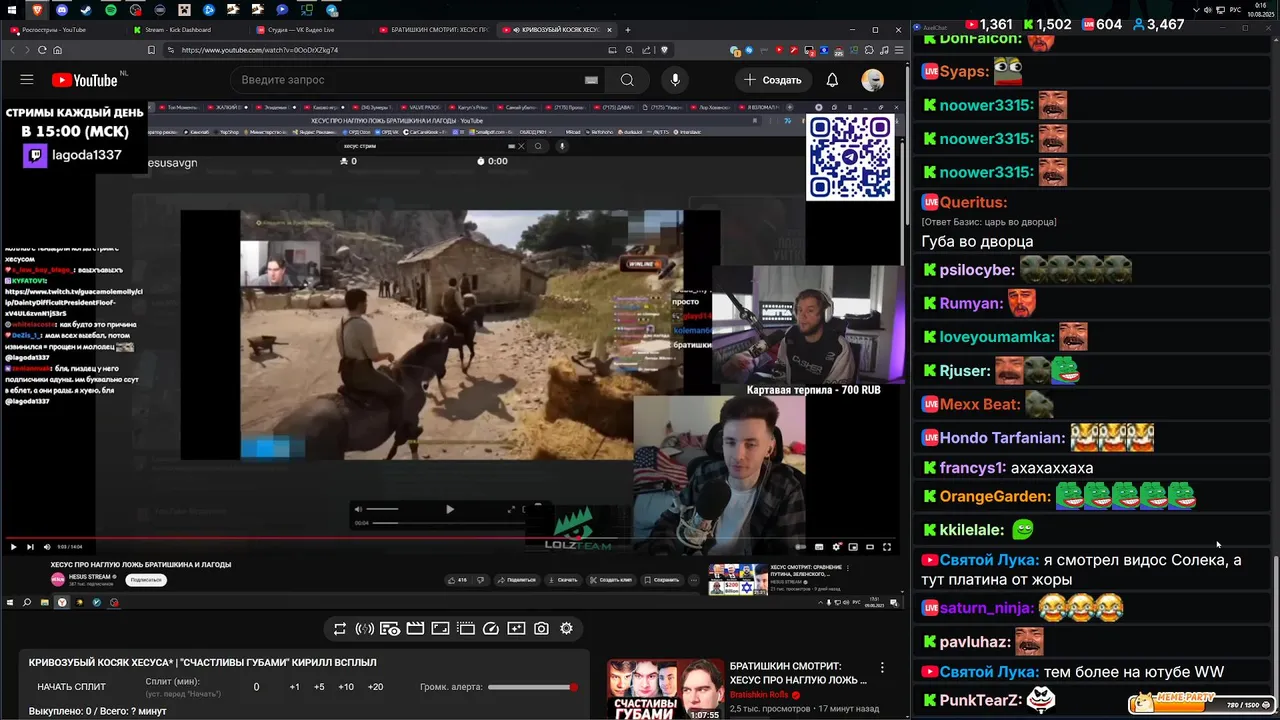Screen dimensions: 1280x720
Task: Add +5 minutes to the split
Action: 319,687
